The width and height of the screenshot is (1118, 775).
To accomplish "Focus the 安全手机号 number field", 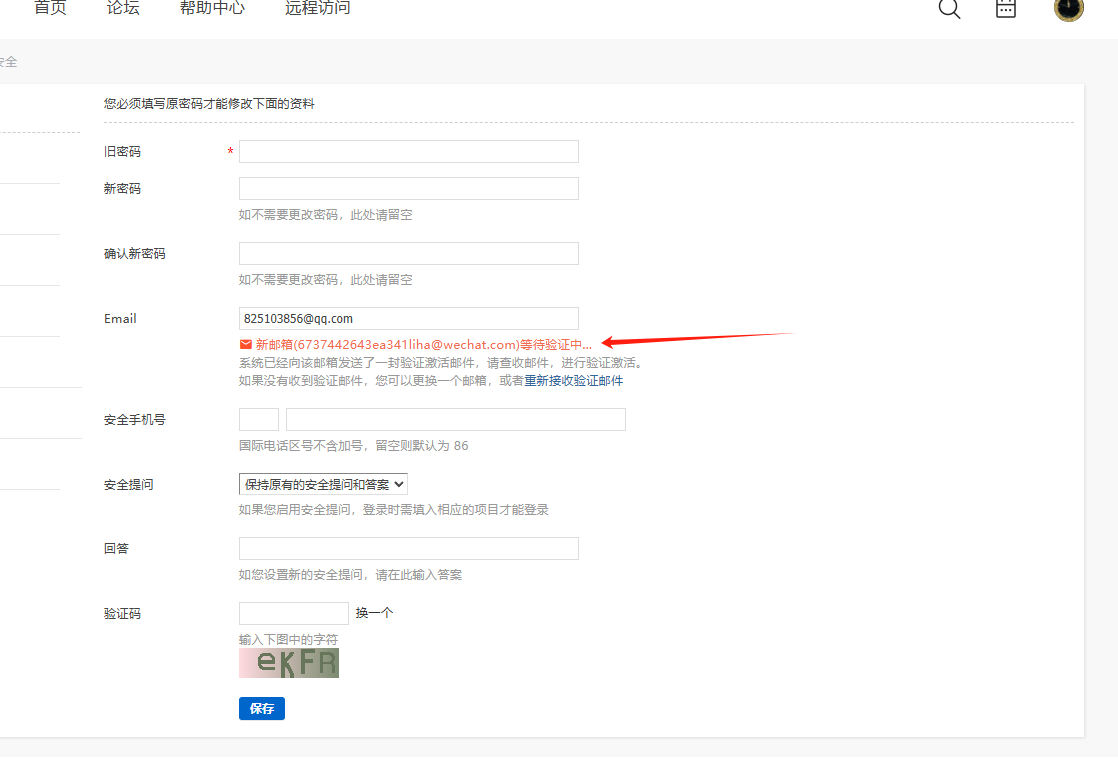I will pyautogui.click(x=456, y=419).
